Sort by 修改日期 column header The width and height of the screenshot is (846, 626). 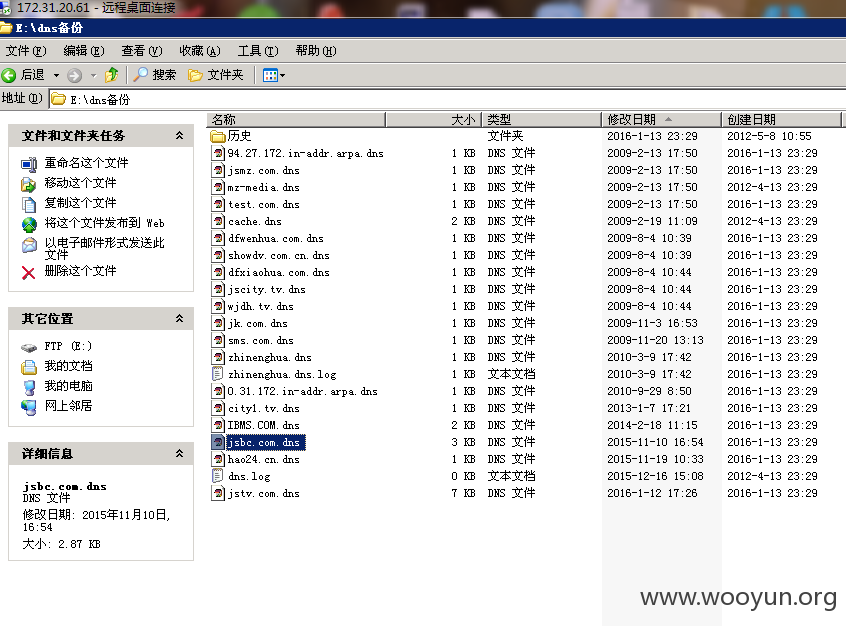click(x=661, y=119)
